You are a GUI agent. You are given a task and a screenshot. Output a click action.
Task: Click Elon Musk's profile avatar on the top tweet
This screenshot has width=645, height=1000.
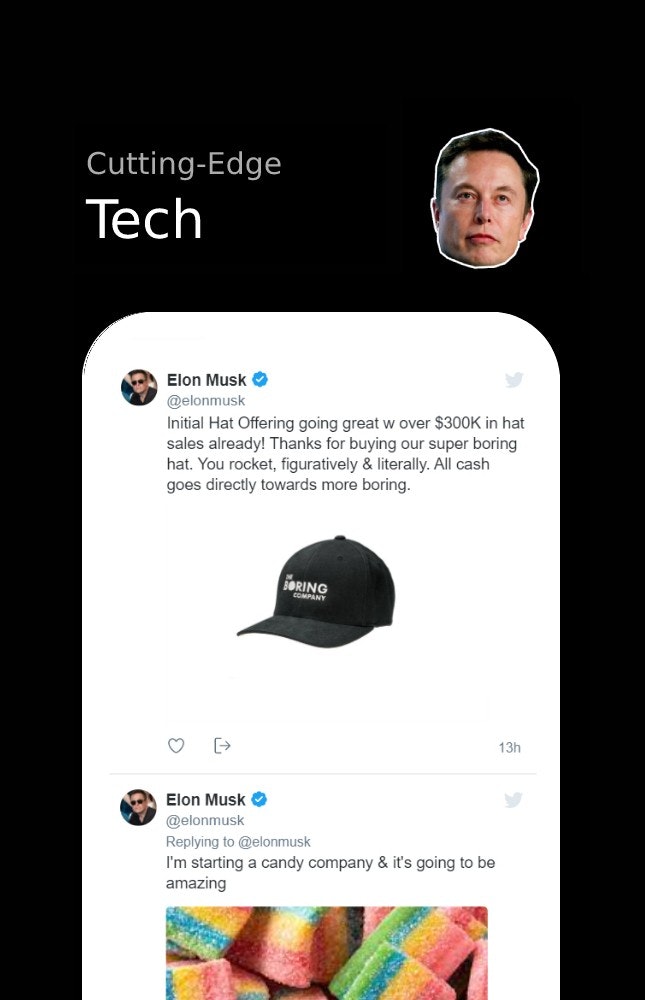click(139, 387)
